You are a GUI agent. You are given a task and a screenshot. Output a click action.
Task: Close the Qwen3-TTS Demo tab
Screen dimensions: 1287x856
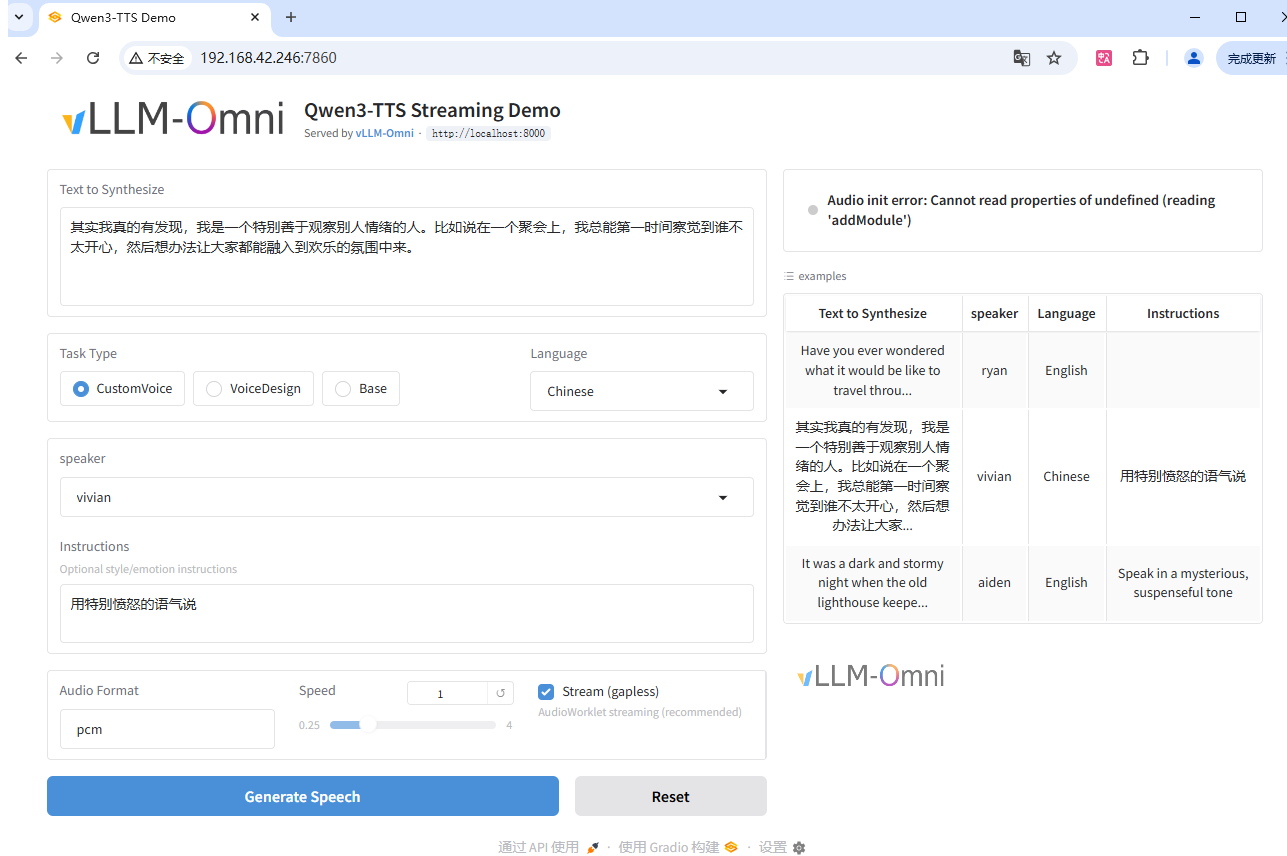tap(255, 17)
